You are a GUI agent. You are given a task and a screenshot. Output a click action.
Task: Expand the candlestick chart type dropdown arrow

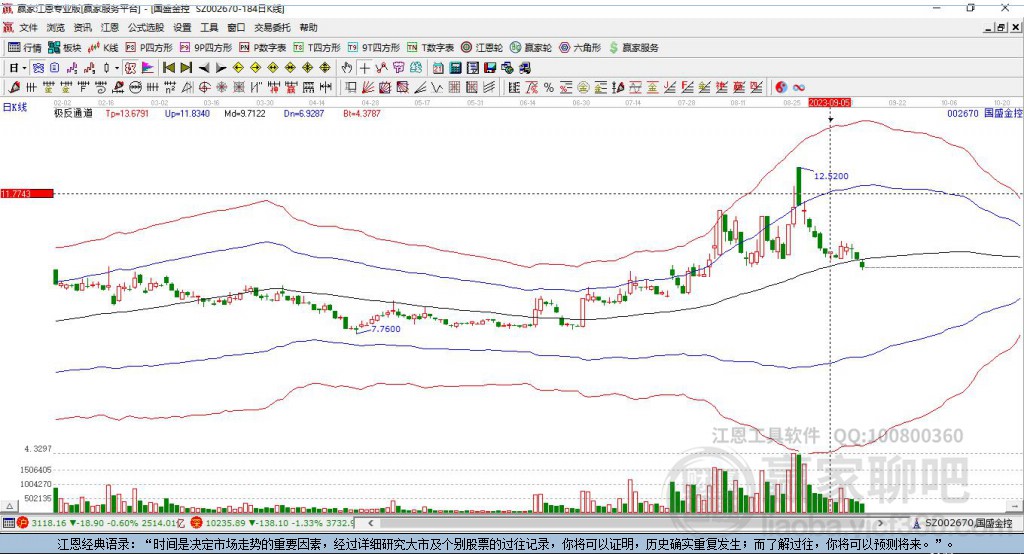point(117,68)
